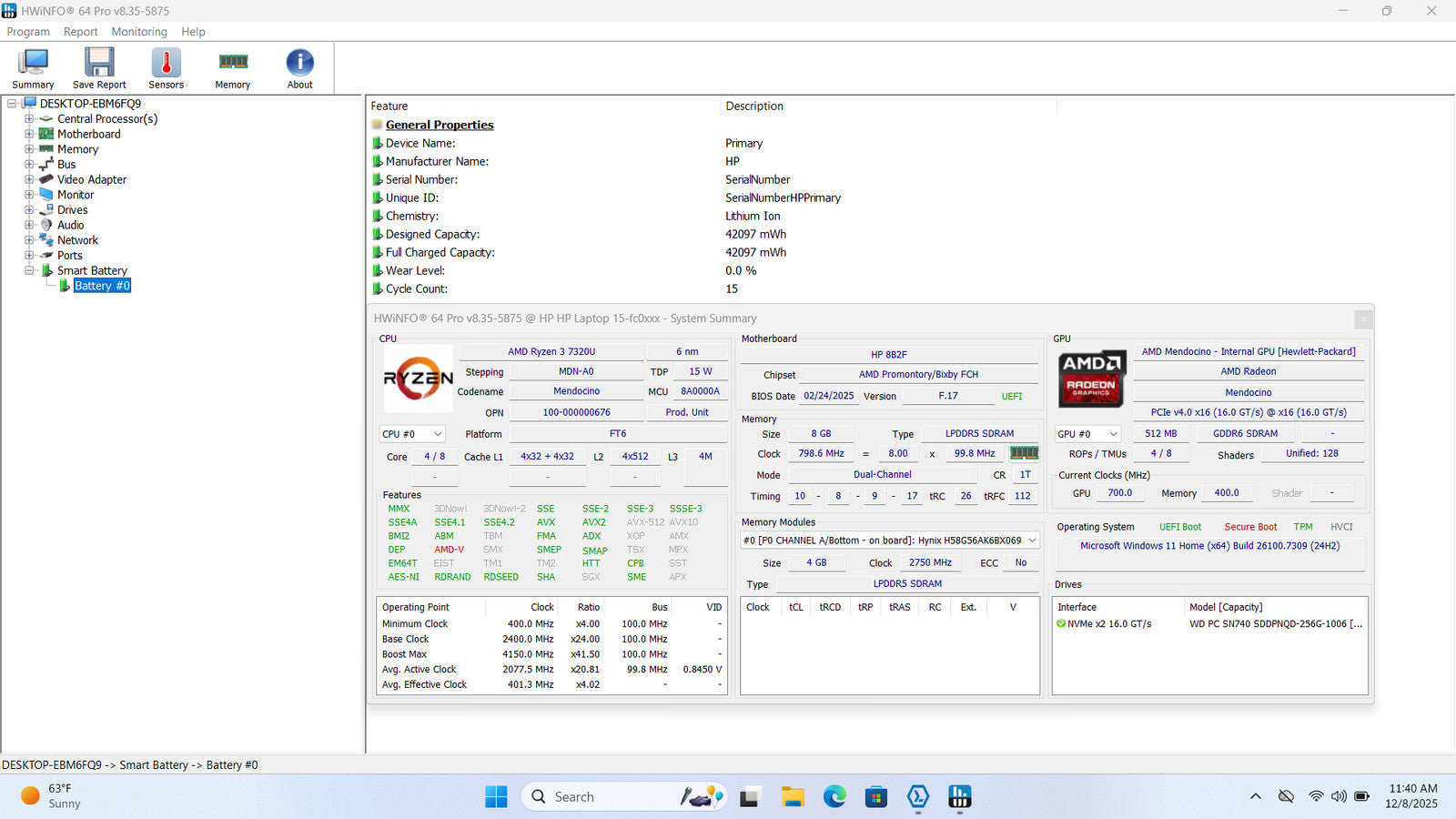
Task: Click the memory chip icon beside 99.8 MHz
Action: pyautogui.click(x=1024, y=453)
